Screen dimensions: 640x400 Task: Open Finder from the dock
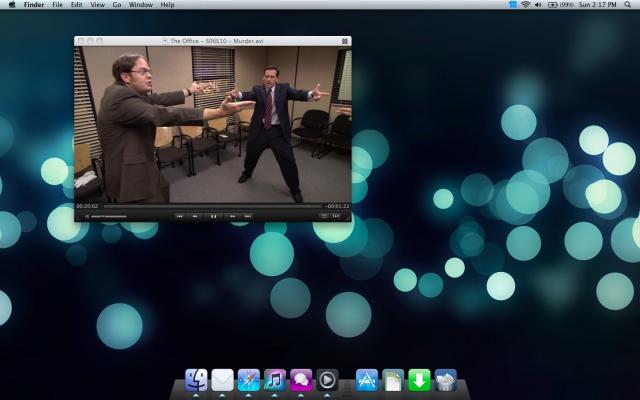[x=196, y=380]
